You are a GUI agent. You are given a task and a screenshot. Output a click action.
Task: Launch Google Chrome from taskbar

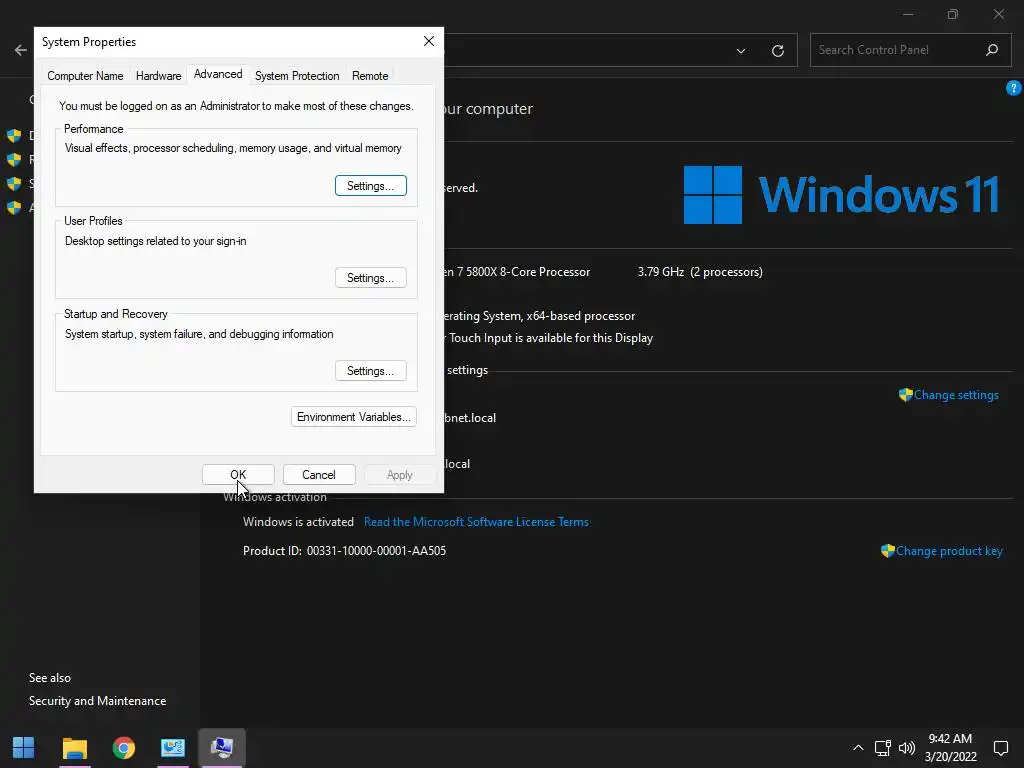point(123,747)
